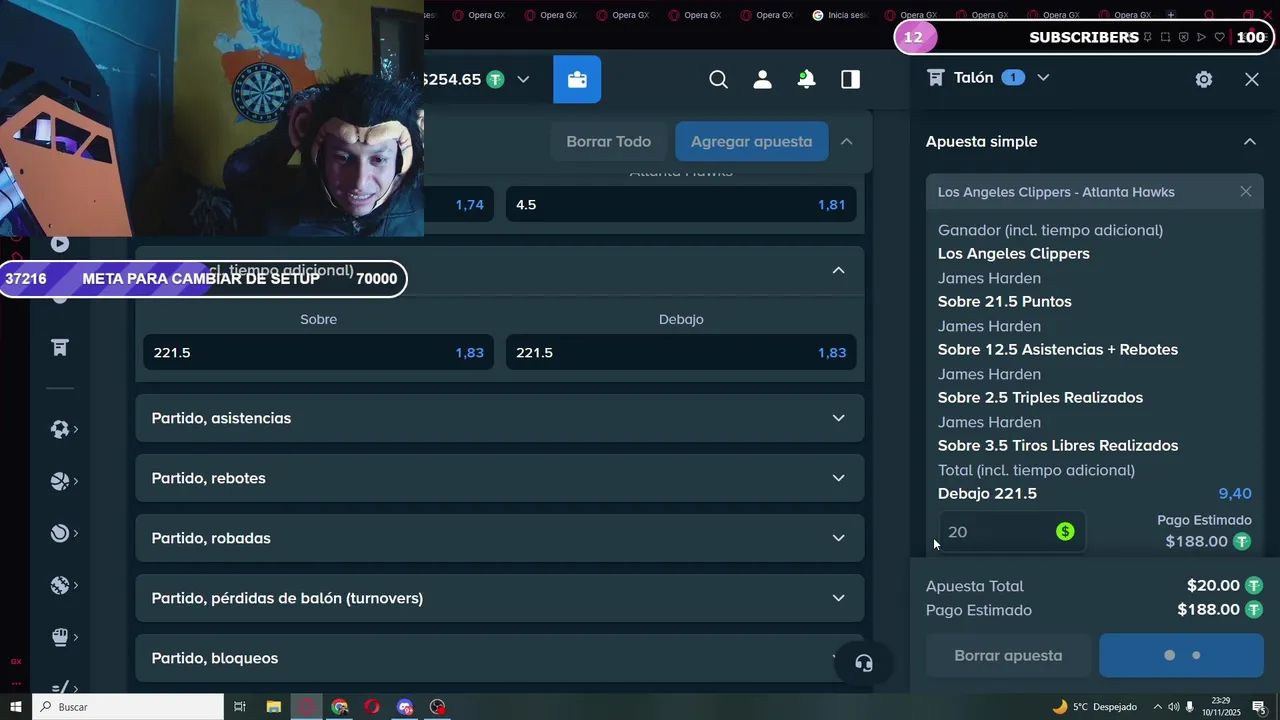
Task: Click the blue place-bet loading button
Action: coord(1181,655)
